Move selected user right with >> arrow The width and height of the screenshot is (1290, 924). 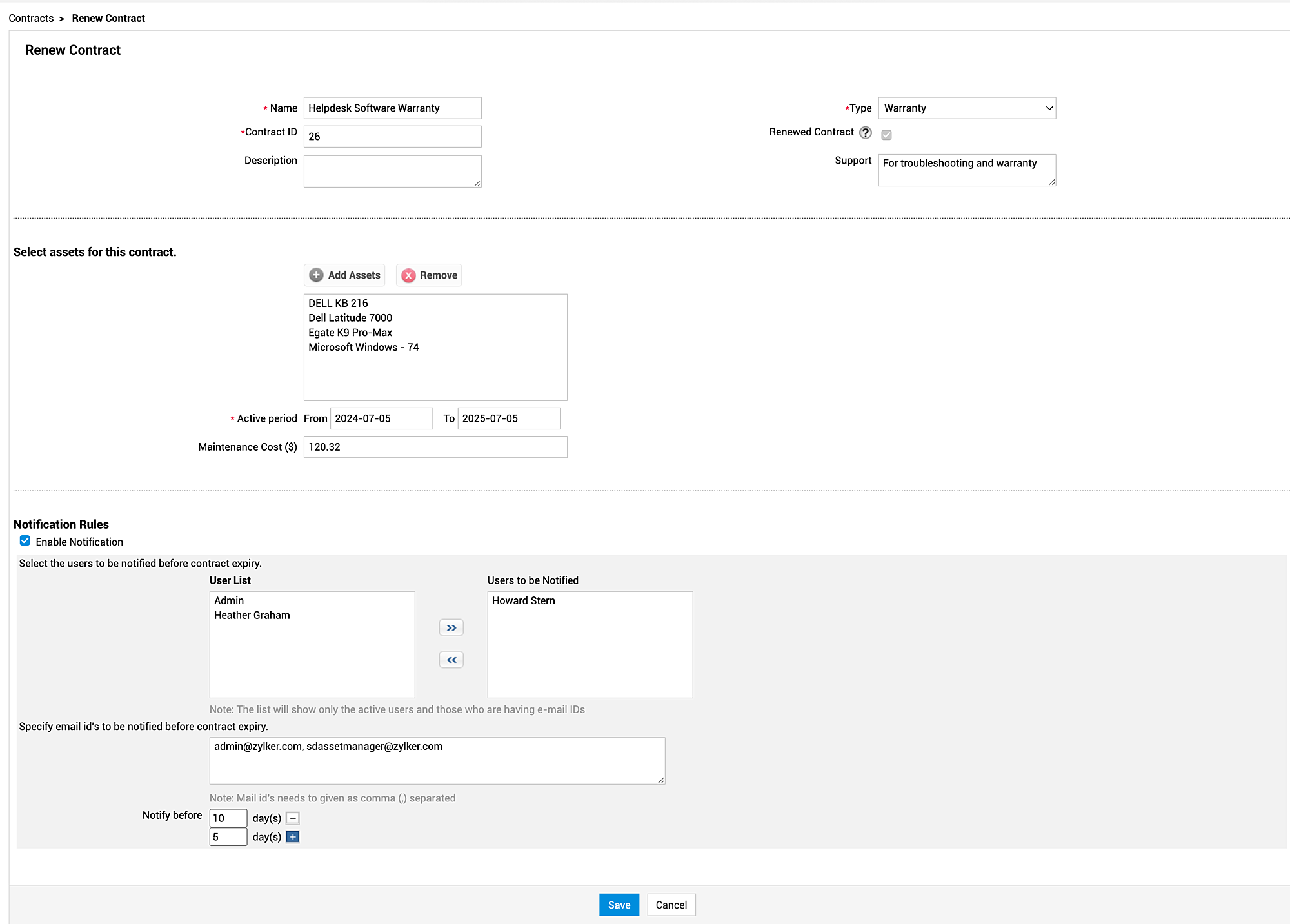451,628
